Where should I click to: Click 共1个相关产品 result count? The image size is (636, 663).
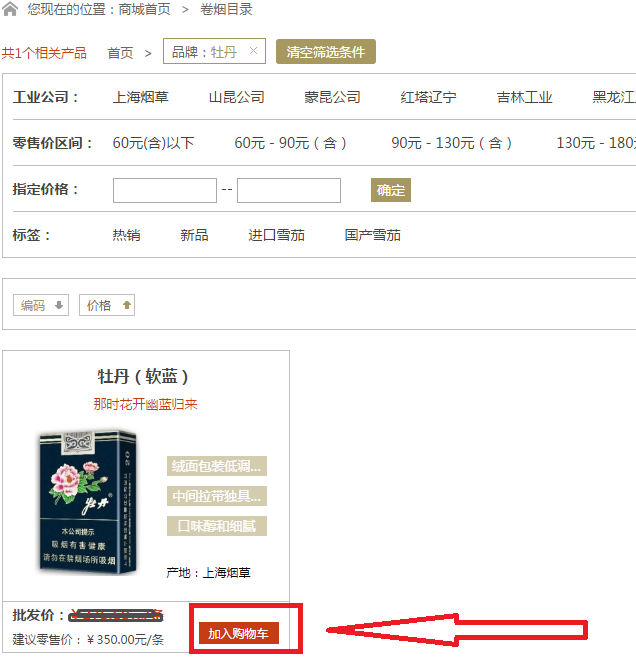(x=44, y=53)
